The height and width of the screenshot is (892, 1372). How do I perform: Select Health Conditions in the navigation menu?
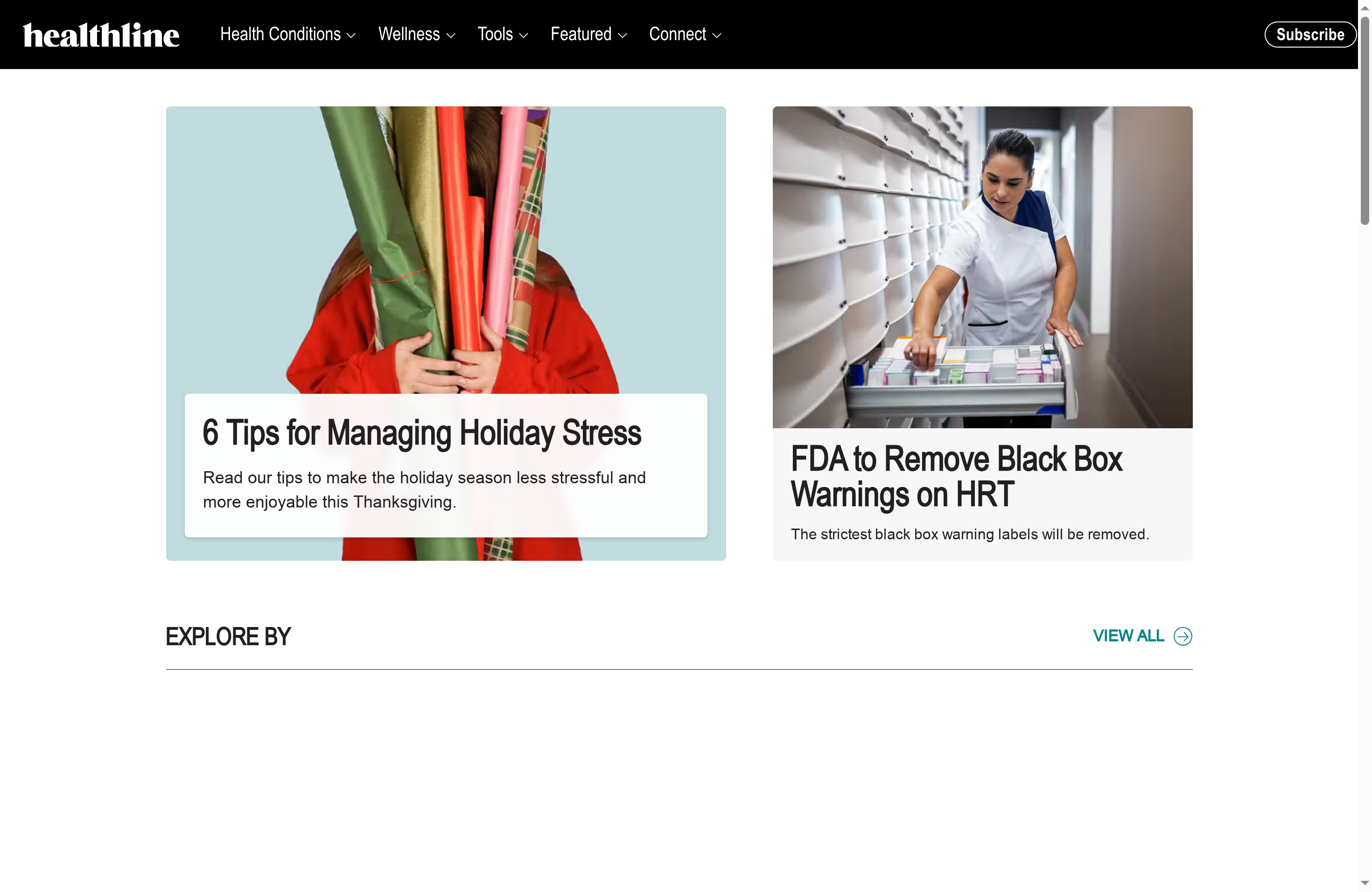tap(280, 34)
